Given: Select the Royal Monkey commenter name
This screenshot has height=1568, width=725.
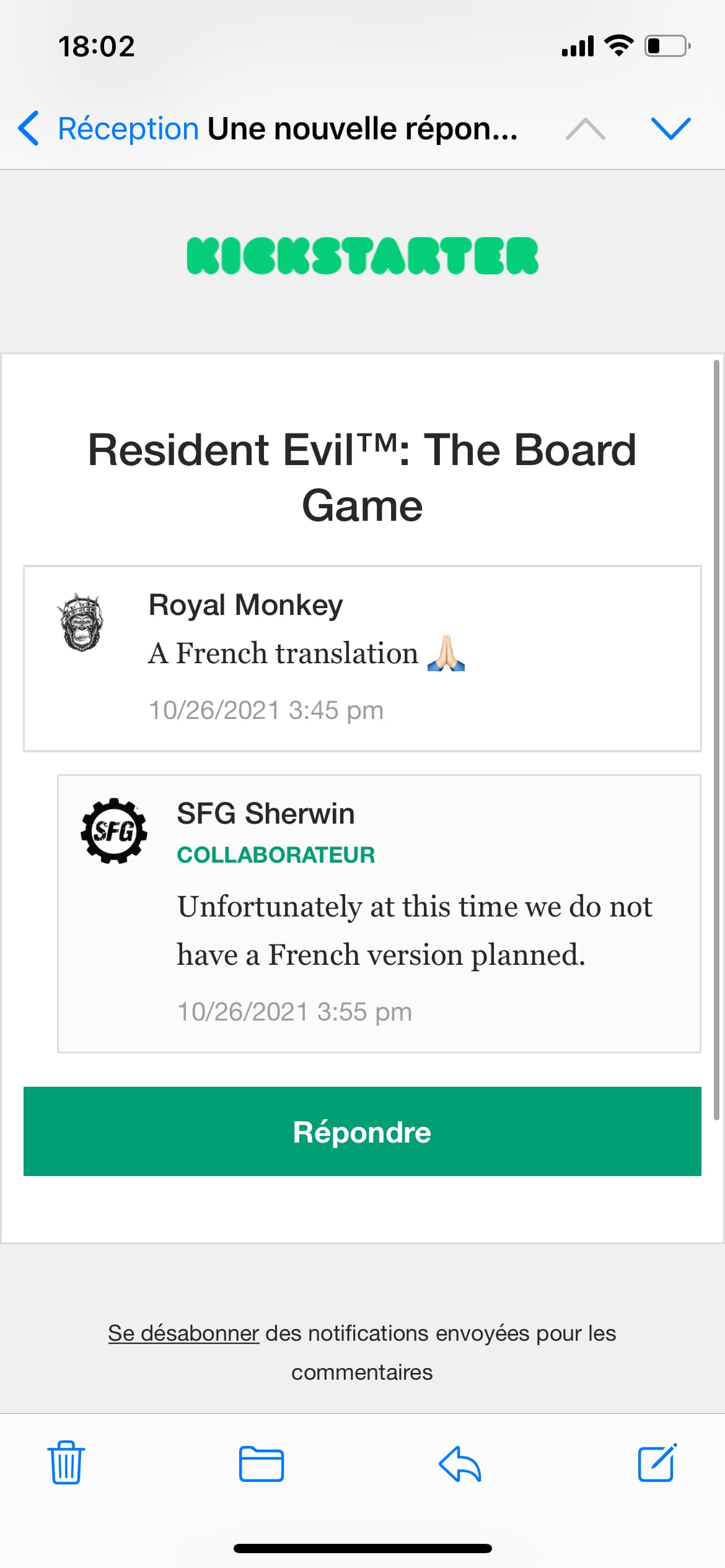Looking at the screenshot, I should click(x=245, y=605).
